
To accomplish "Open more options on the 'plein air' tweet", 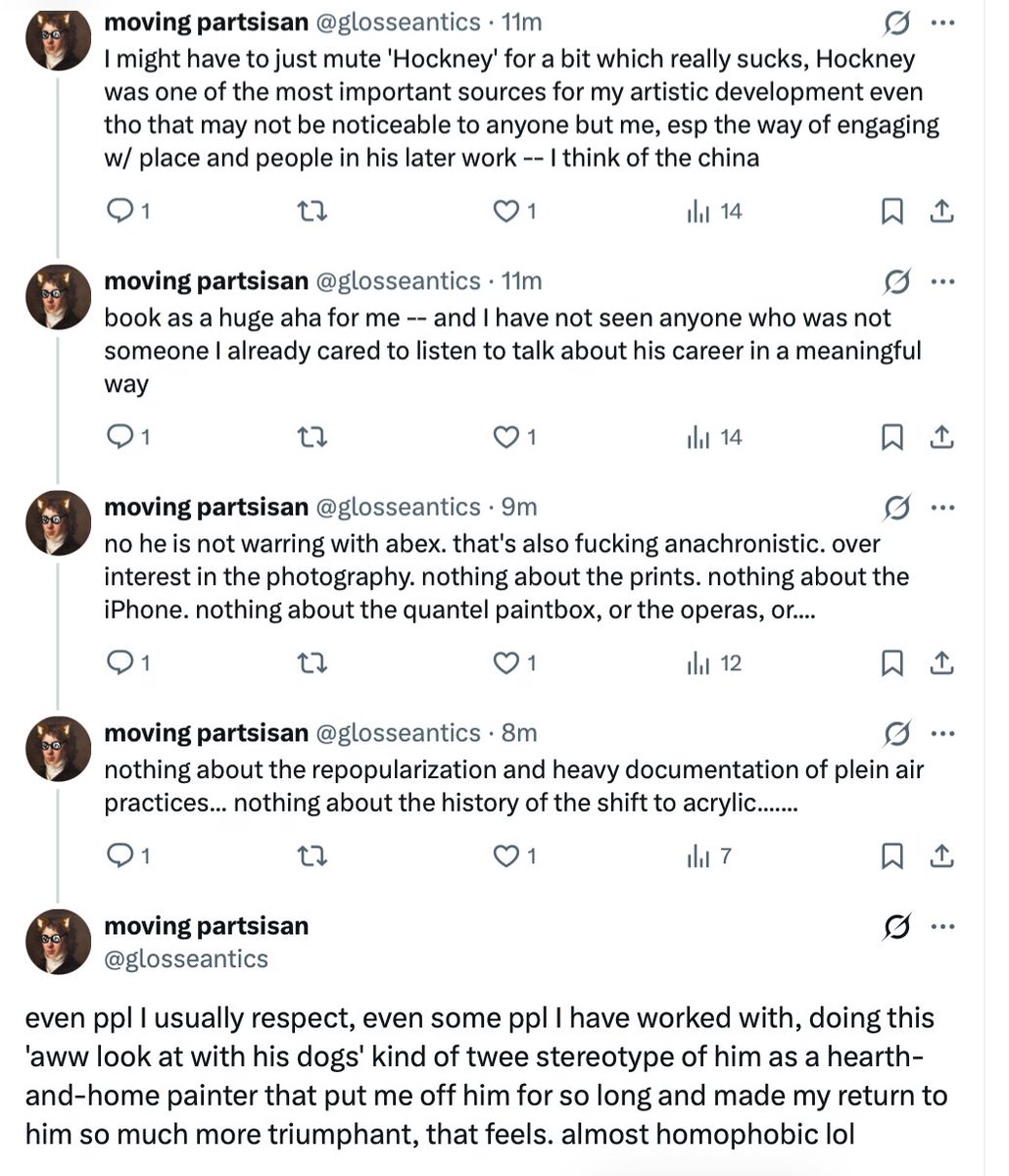I will (942, 733).
